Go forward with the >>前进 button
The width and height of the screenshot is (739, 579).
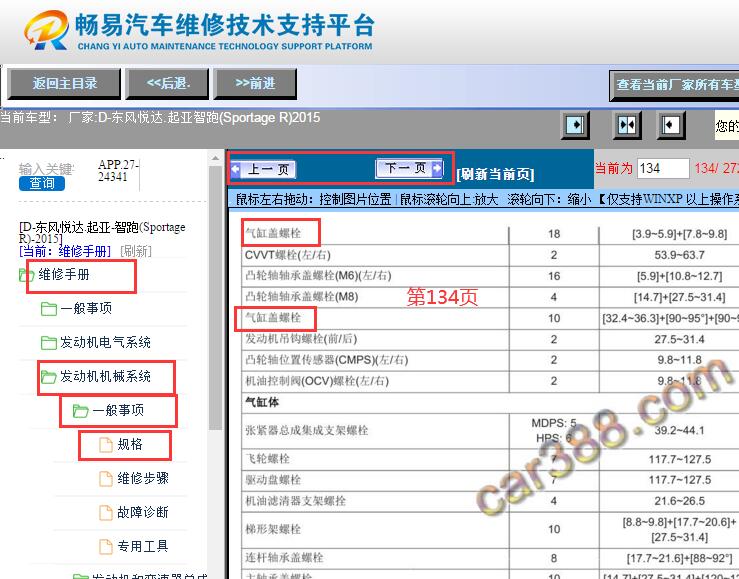255,84
